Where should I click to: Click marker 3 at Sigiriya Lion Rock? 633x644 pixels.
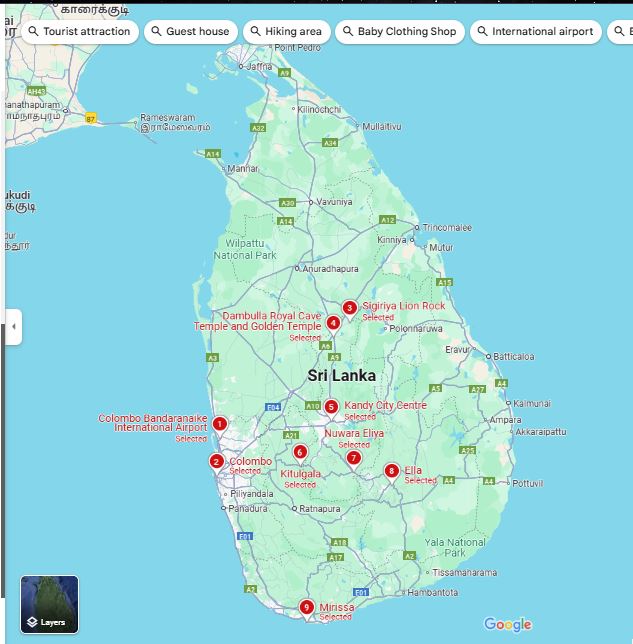(349, 308)
